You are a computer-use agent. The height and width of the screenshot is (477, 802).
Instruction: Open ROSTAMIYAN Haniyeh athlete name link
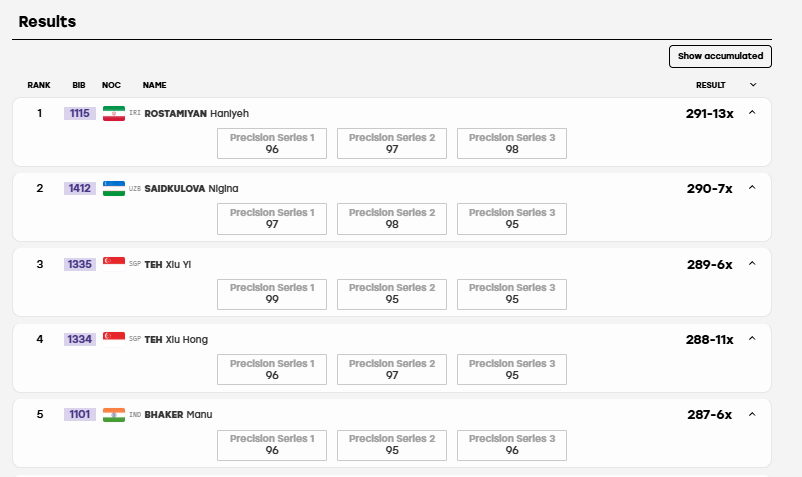coord(196,113)
